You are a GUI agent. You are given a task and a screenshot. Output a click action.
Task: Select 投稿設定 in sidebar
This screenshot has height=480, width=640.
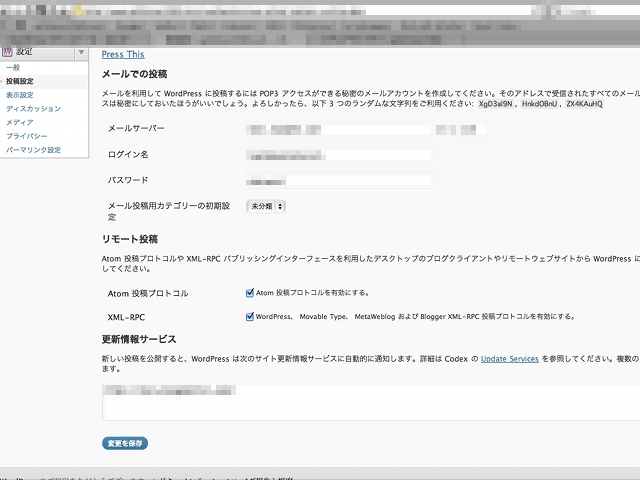(20, 81)
